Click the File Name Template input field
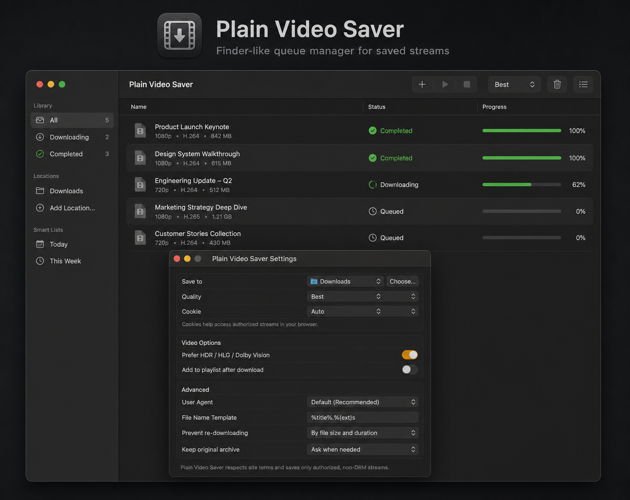This screenshot has height=500, width=630. (362, 418)
